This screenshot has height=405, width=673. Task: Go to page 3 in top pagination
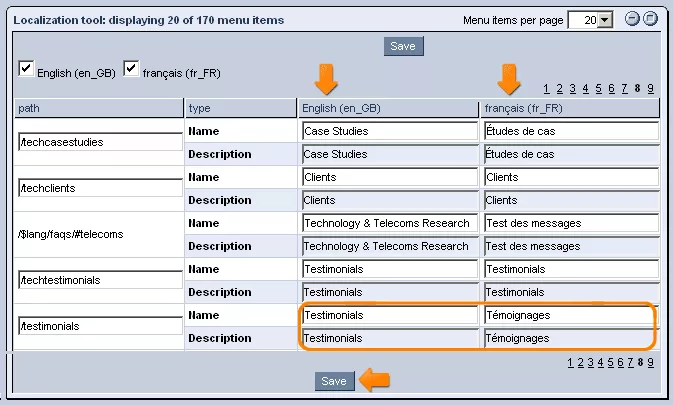[573, 89]
